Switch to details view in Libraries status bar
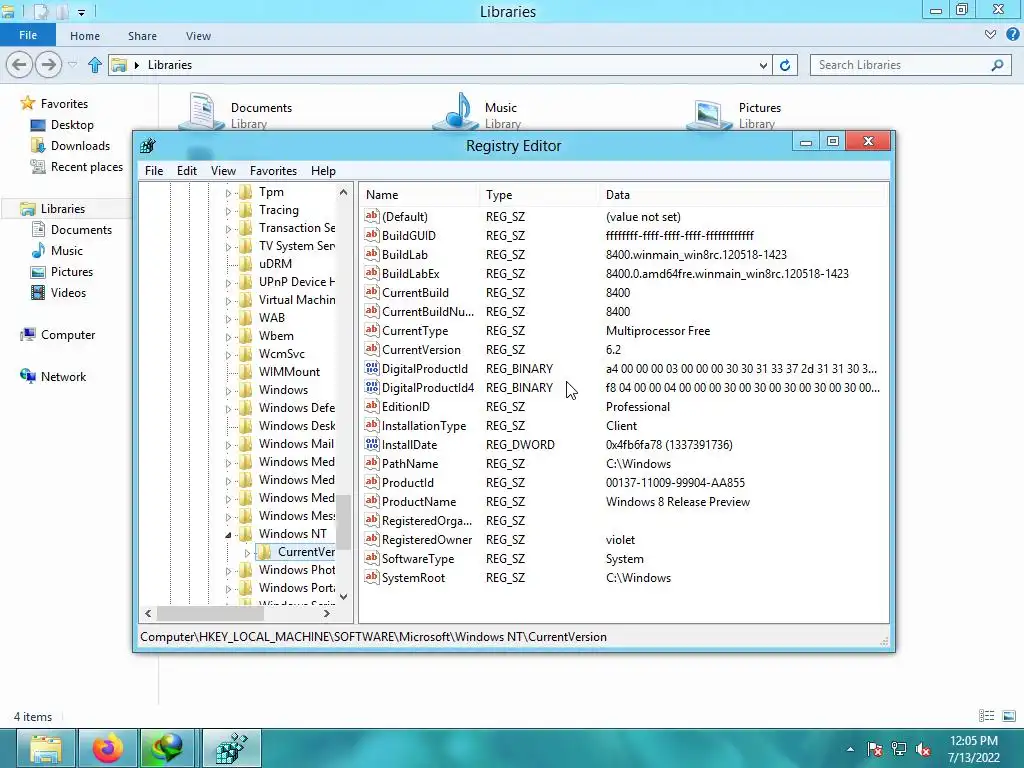Image resolution: width=1024 pixels, height=768 pixels. [x=987, y=716]
